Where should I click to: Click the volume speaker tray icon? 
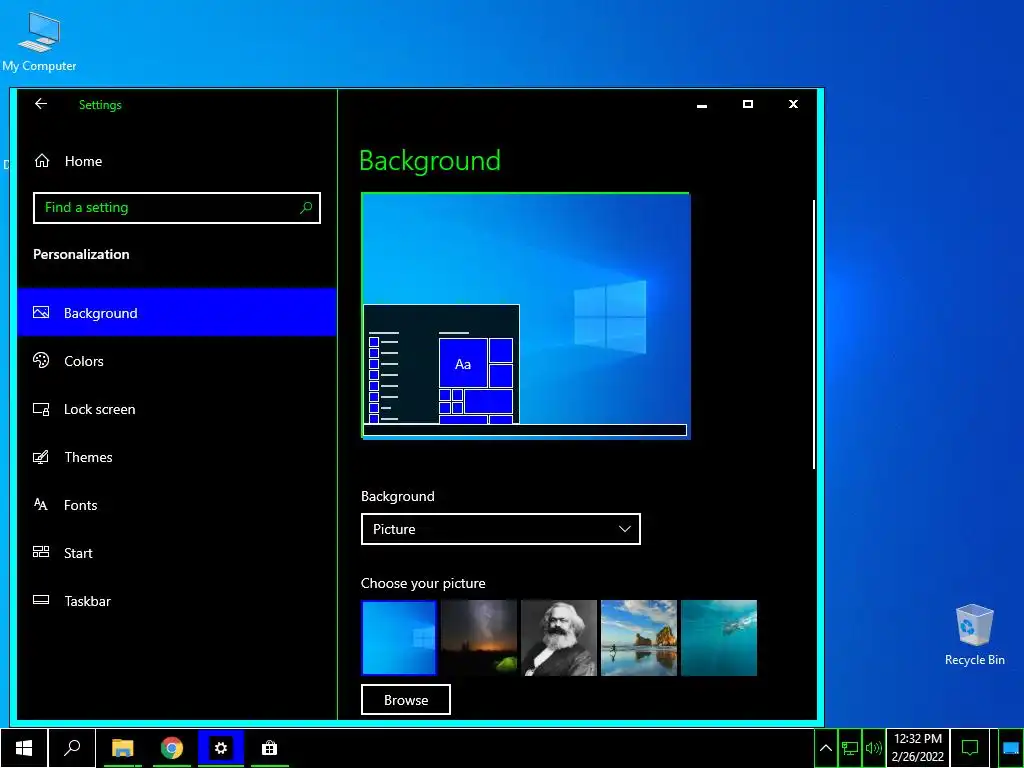tap(873, 748)
